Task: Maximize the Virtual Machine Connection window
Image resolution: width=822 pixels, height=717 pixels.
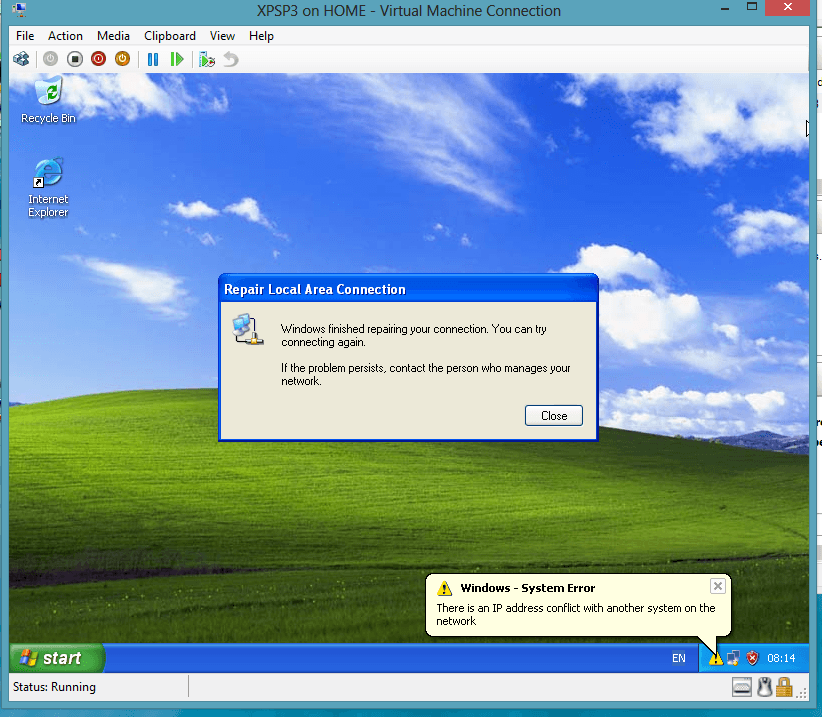Action: (752, 7)
